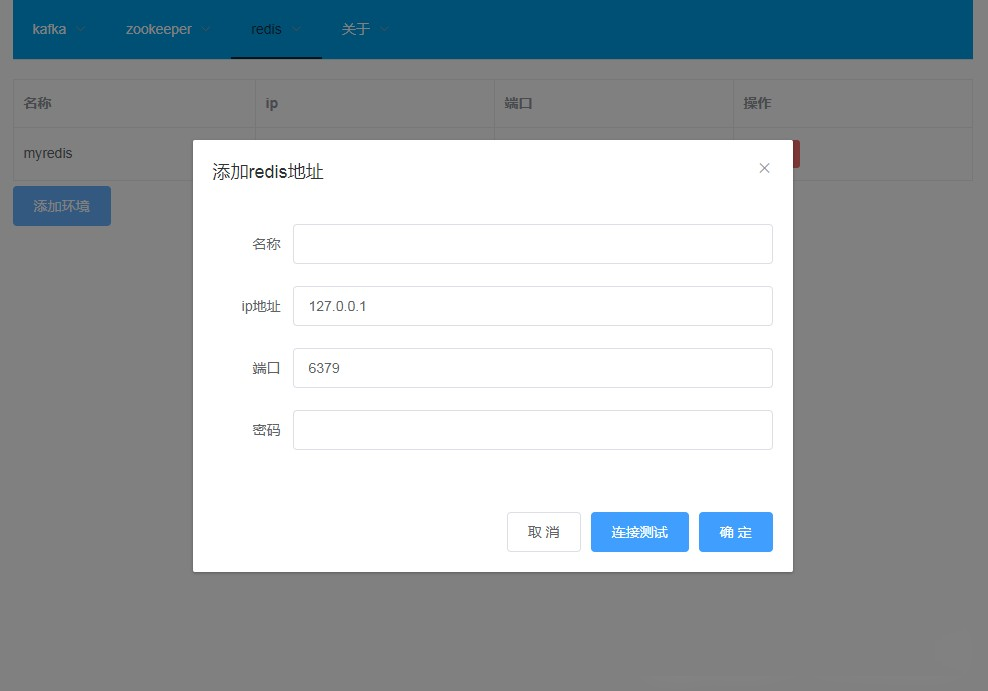Close the 添加redis地址 dialog with X
Screen dimensions: 988x691
click(x=764, y=168)
